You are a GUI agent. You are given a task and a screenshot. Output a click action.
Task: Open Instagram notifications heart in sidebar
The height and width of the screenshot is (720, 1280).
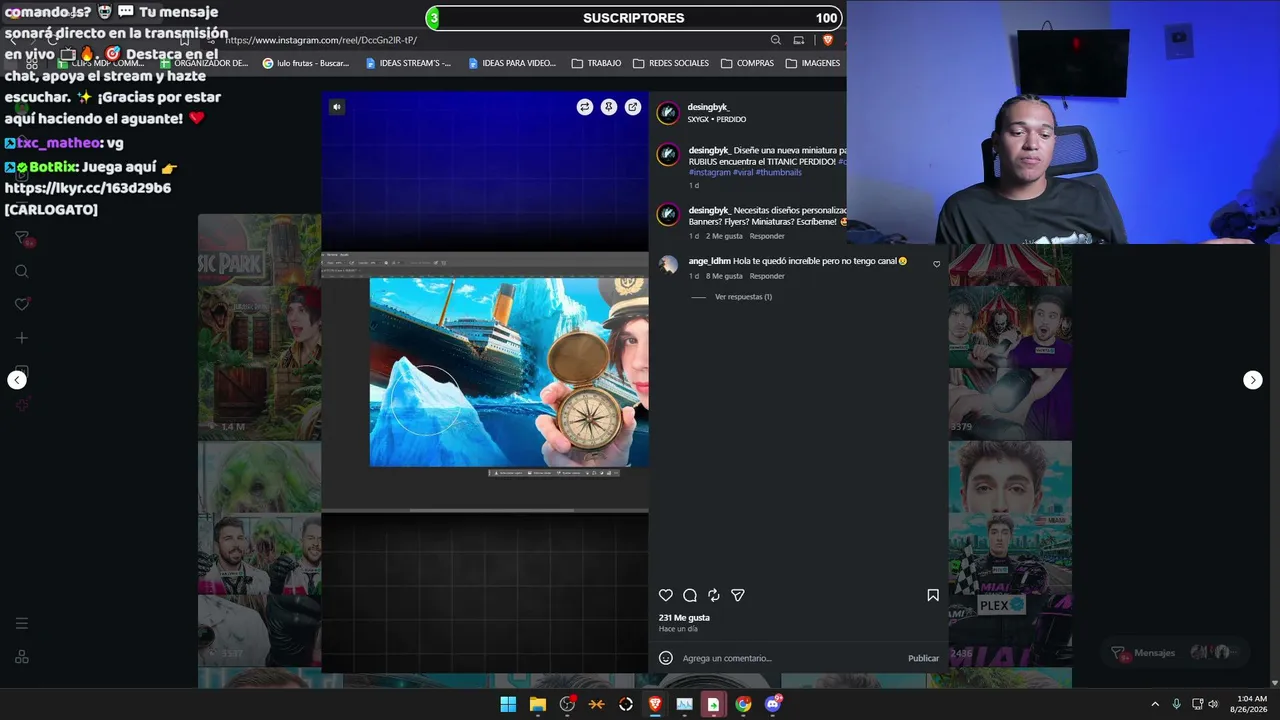tap(22, 304)
